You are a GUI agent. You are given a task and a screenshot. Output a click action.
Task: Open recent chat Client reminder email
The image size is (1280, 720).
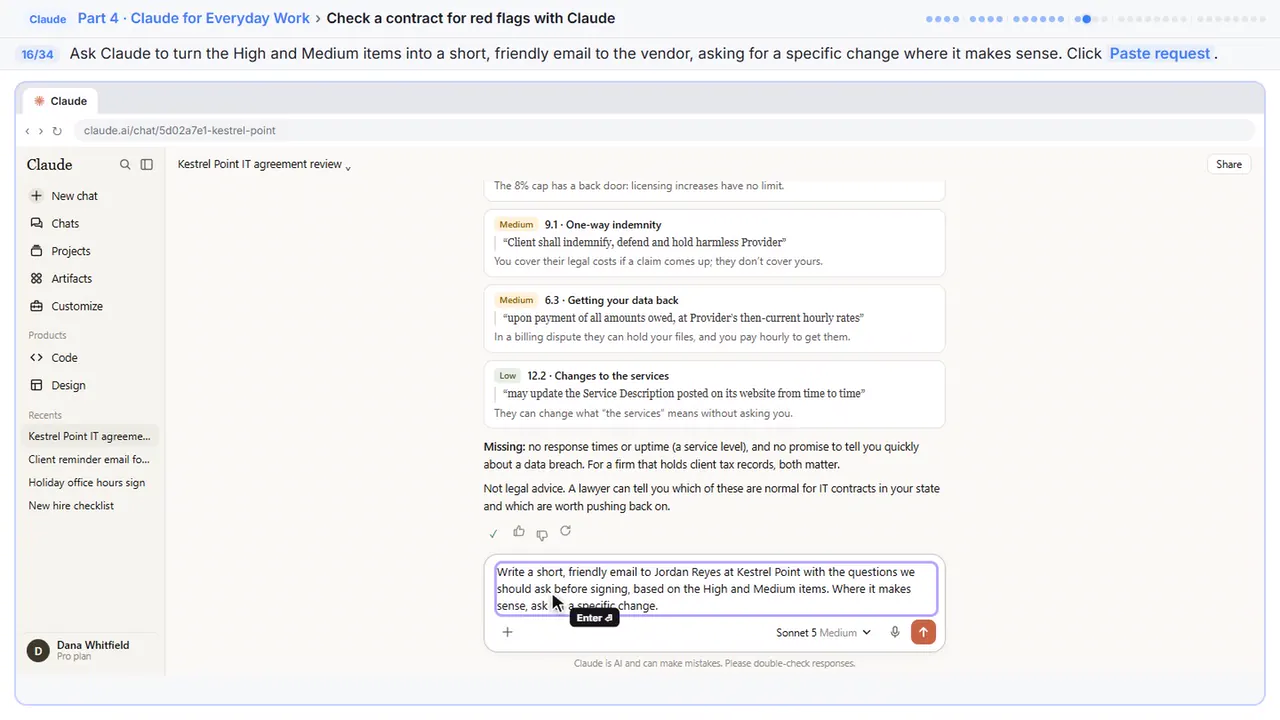pos(90,459)
